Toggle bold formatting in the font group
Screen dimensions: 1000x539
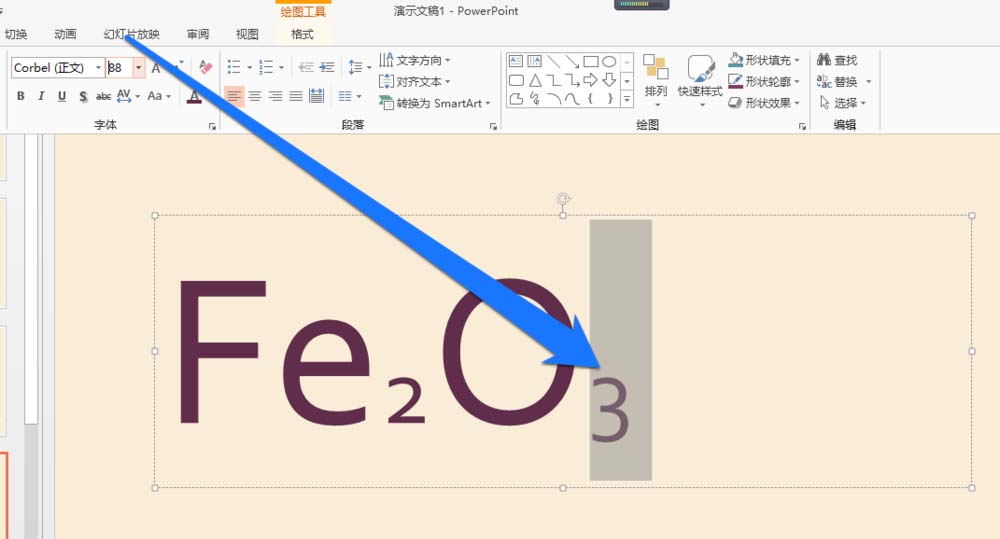click(x=20, y=96)
